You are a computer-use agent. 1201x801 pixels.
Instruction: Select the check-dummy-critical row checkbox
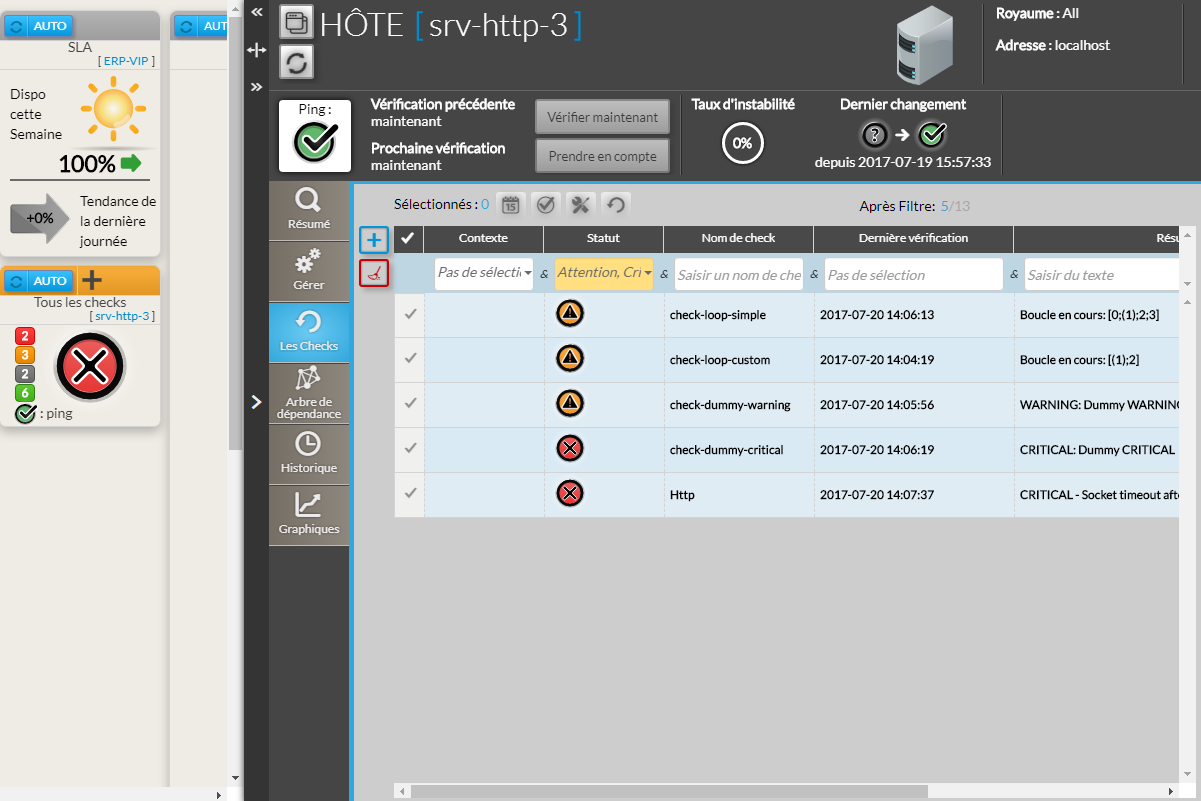tap(409, 449)
